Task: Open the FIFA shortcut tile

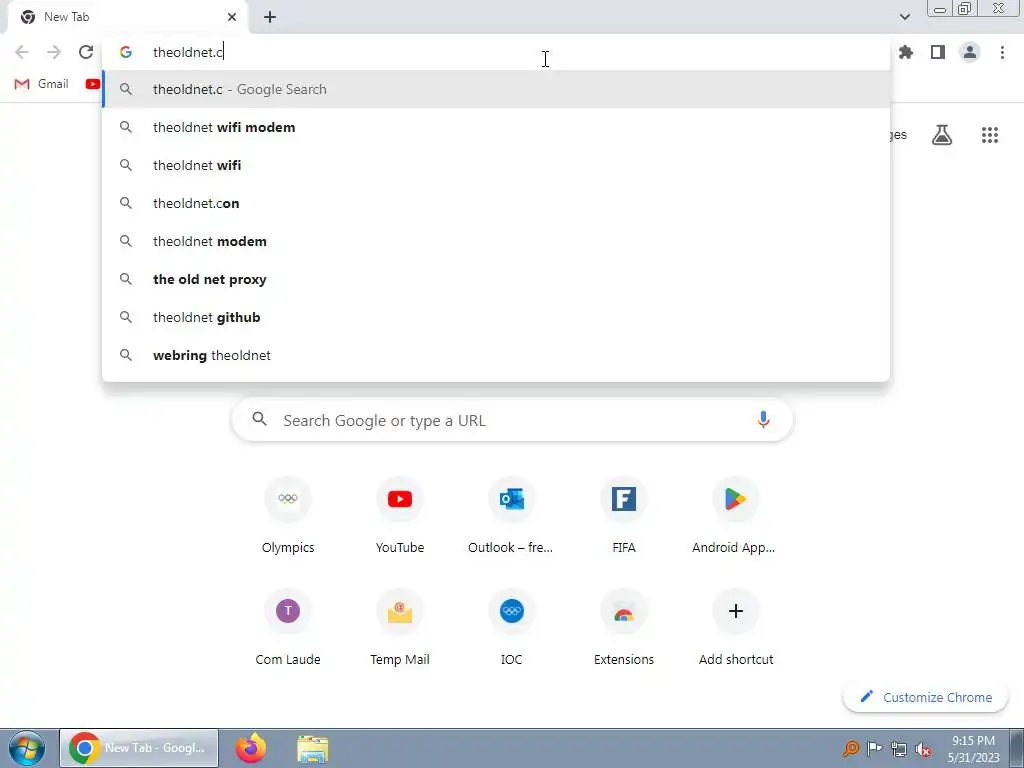Action: pyautogui.click(x=624, y=516)
